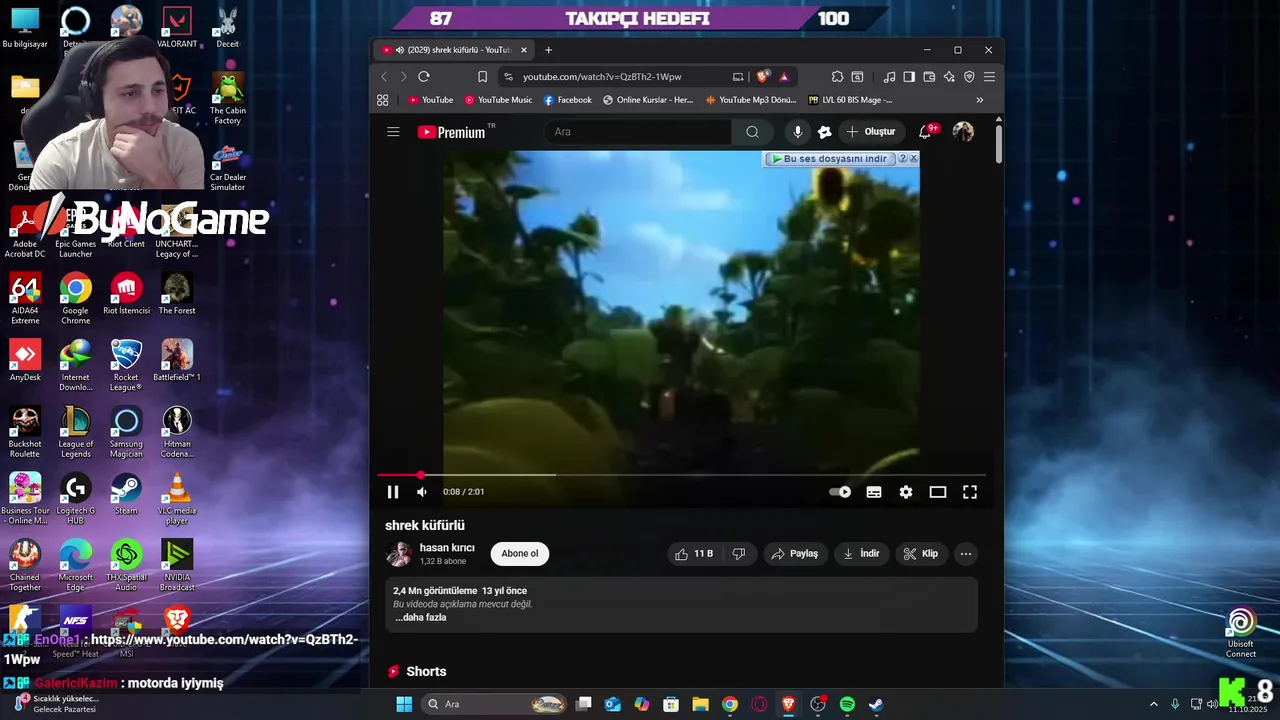Switch to theater mode view
Screen dimensions: 1280x720
(938, 492)
